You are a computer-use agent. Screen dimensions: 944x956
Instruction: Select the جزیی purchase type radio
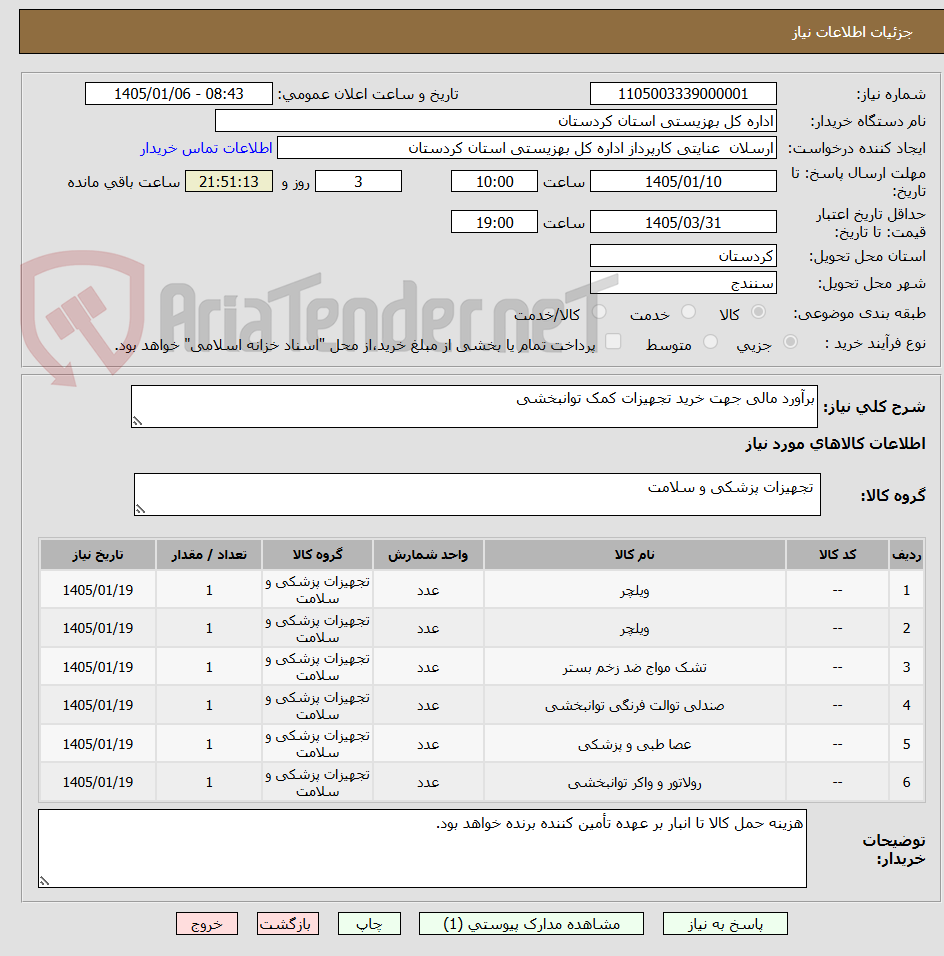click(x=790, y=342)
